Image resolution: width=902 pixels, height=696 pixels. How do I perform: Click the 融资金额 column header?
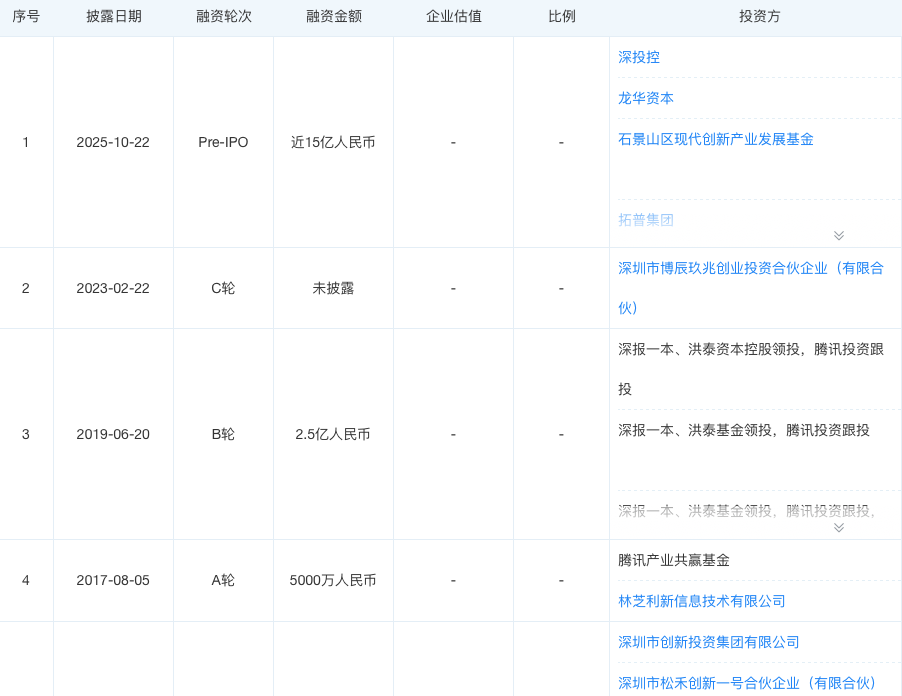[x=333, y=16]
